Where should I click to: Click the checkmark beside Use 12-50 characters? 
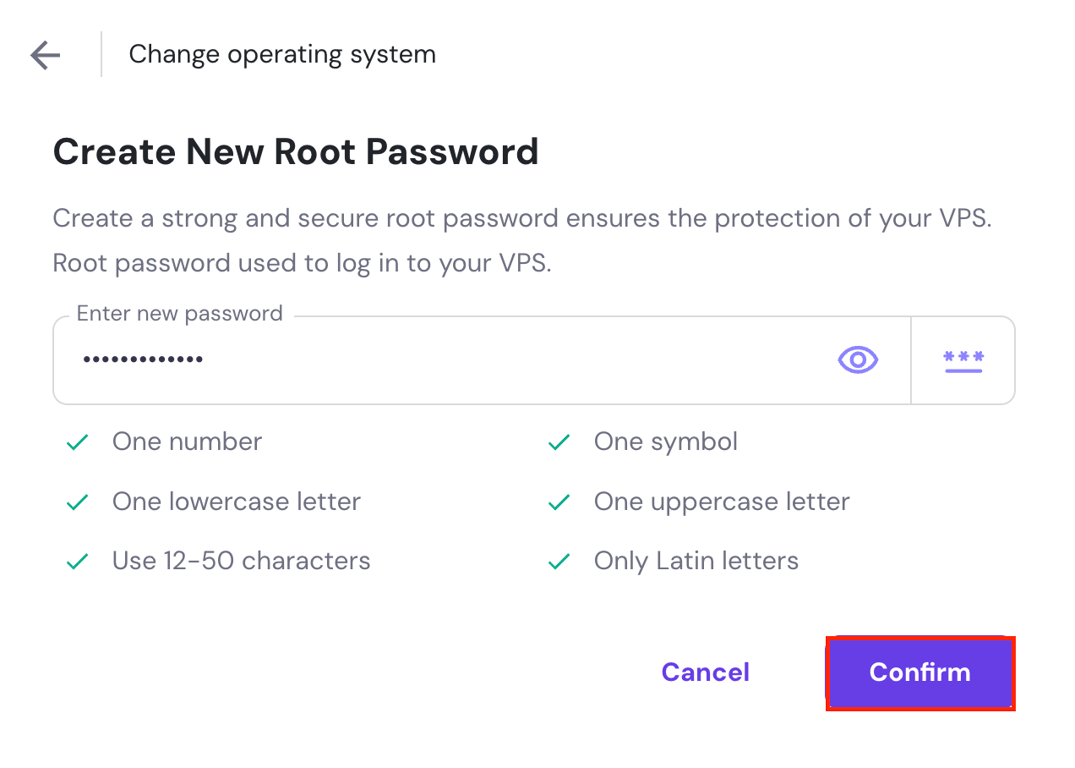[x=77, y=561]
